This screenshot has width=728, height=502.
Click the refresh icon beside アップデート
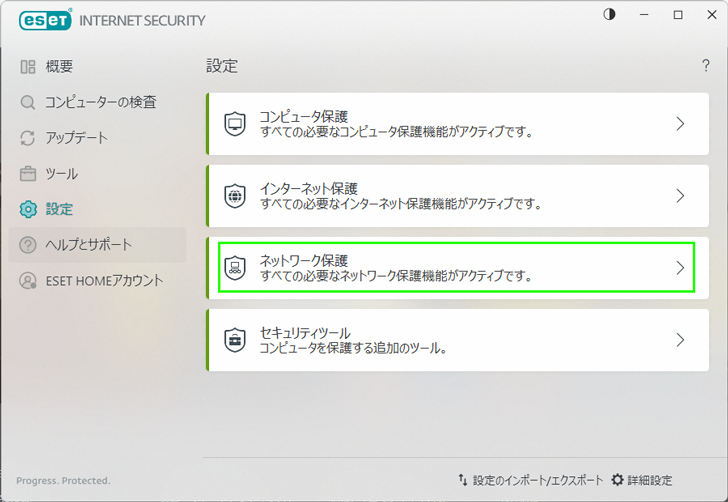tap(28, 138)
